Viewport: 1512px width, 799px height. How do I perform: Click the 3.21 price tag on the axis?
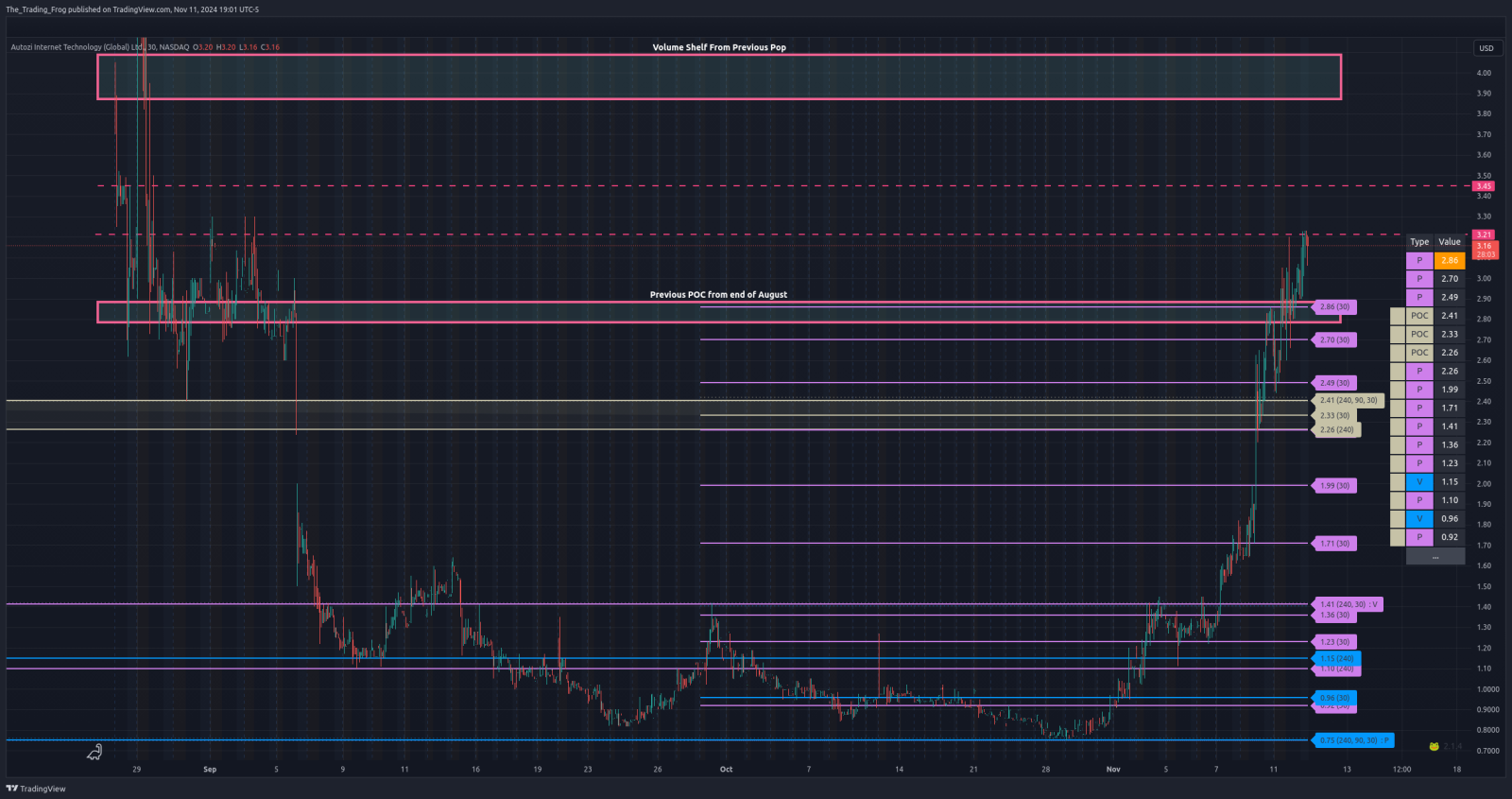[1484, 234]
